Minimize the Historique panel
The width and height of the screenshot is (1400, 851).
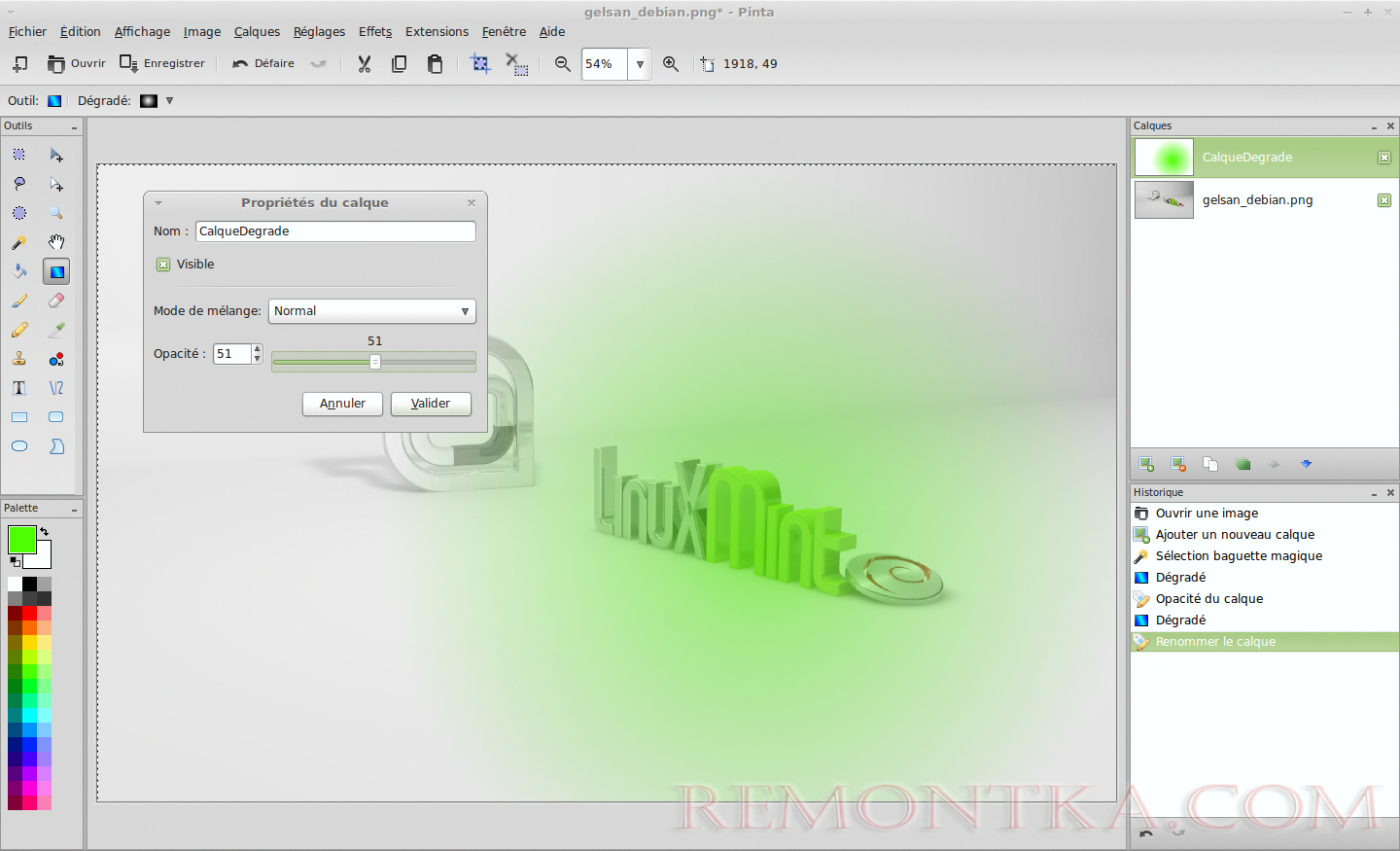[x=1374, y=493]
